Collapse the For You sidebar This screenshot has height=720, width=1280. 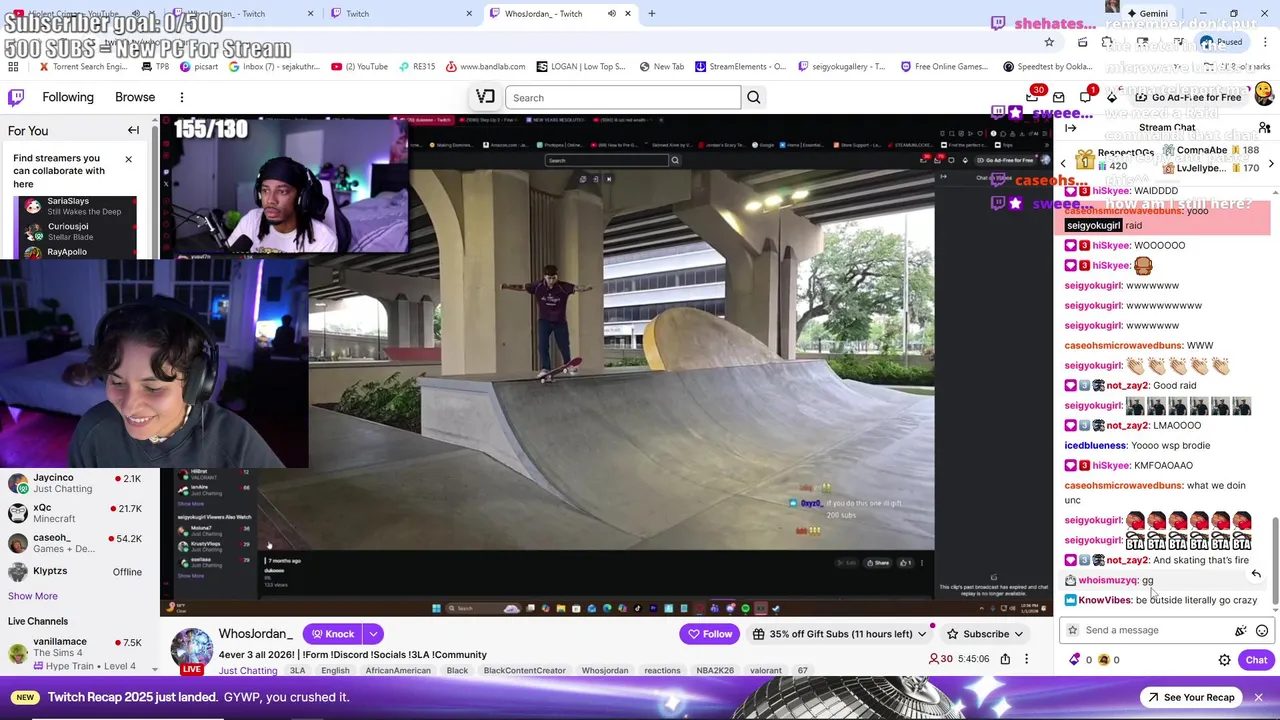(133, 130)
